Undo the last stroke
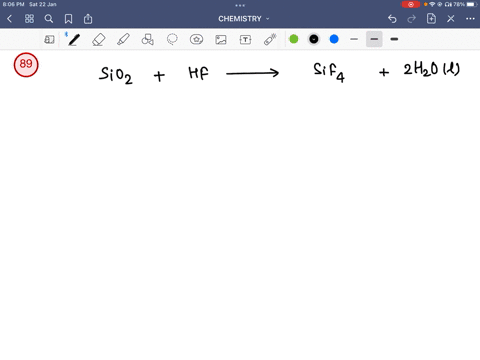 (x=392, y=19)
